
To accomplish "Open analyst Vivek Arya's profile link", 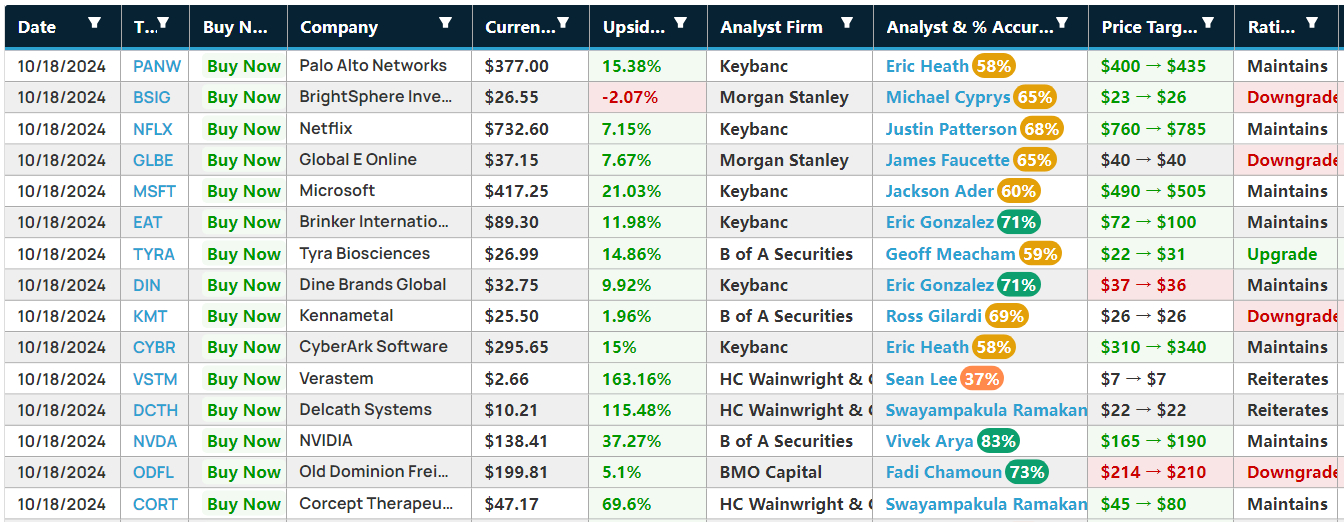I will click(929, 441).
